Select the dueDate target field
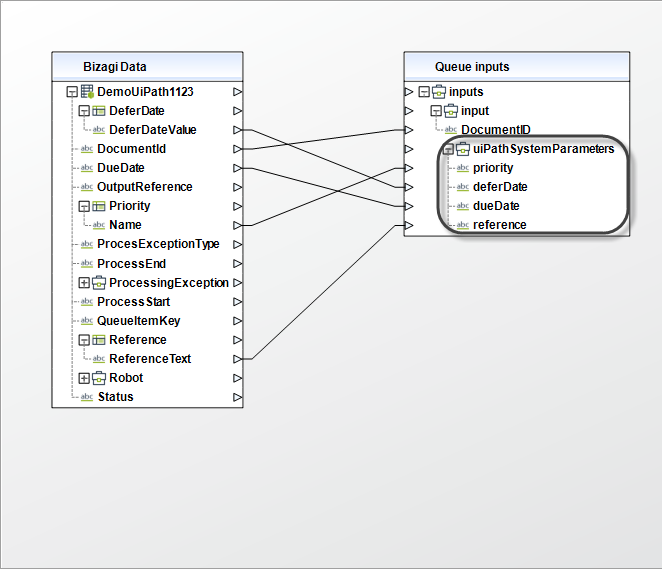This screenshot has width=662, height=570. click(x=496, y=206)
